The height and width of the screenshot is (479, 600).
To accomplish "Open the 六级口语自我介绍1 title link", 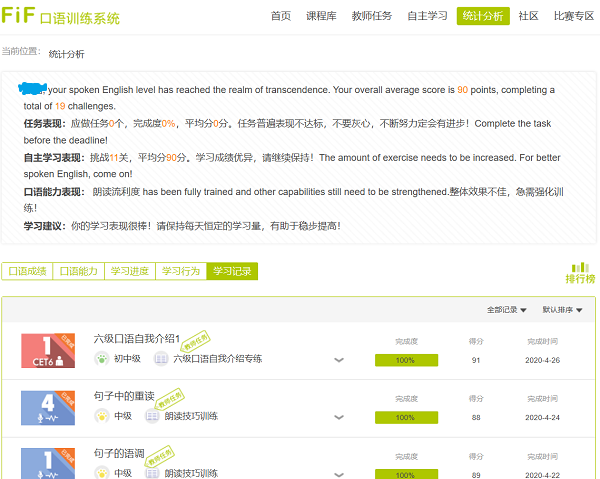I will pos(137,339).
